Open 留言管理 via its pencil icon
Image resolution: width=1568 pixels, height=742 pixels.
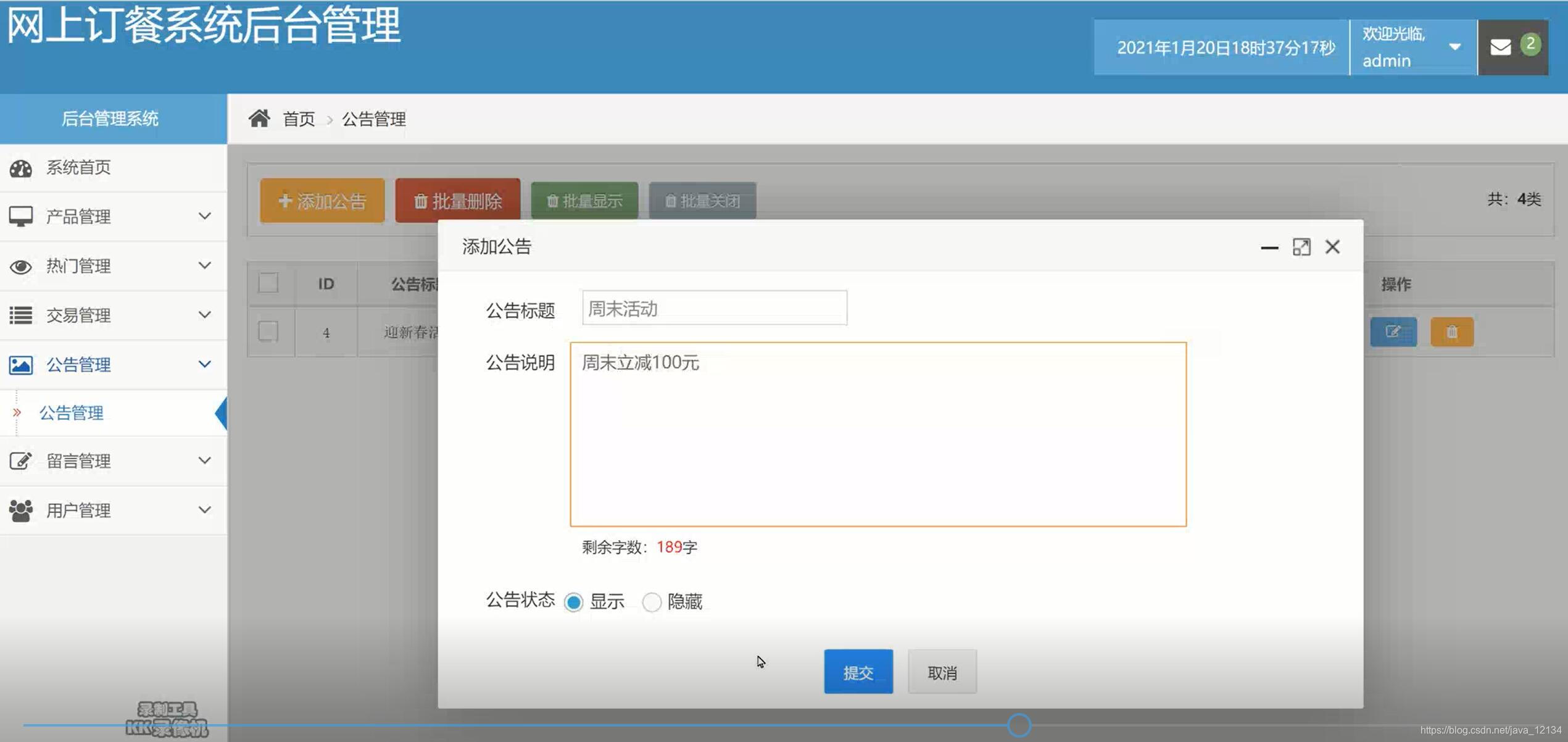(x=22, y=461)
